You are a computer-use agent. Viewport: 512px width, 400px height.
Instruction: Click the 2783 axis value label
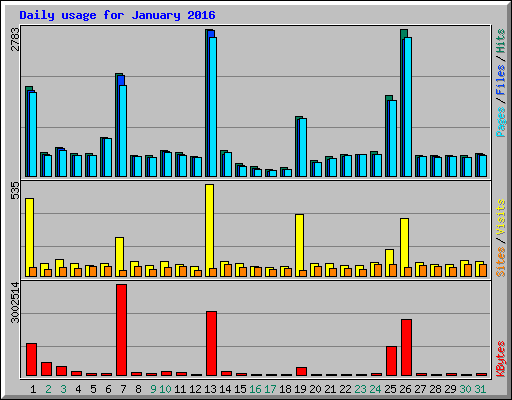[16, 39]
